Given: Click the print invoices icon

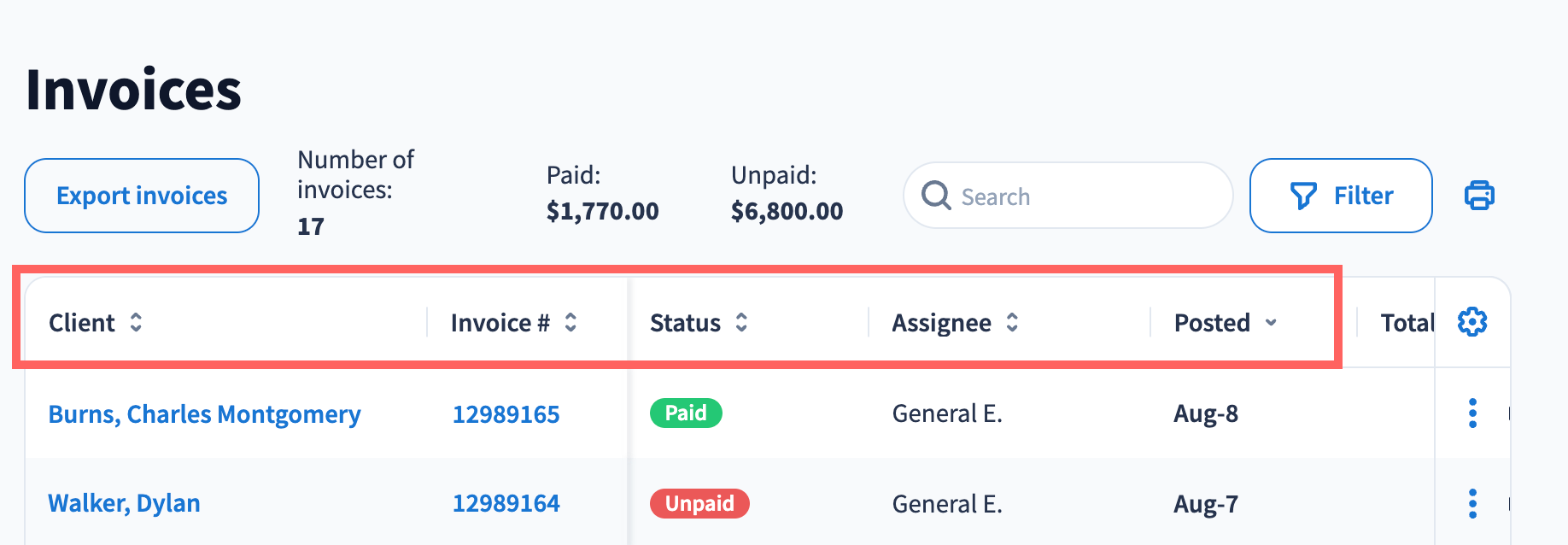Looking at the screenshot, I should pos(1479,196).
